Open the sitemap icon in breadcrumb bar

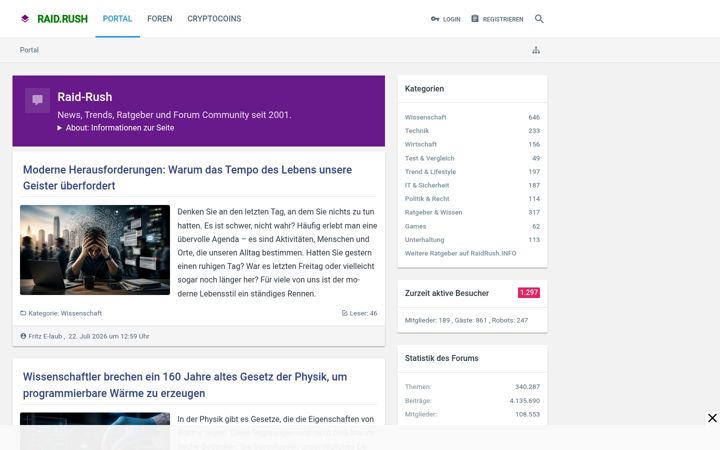tap(536, 50)
